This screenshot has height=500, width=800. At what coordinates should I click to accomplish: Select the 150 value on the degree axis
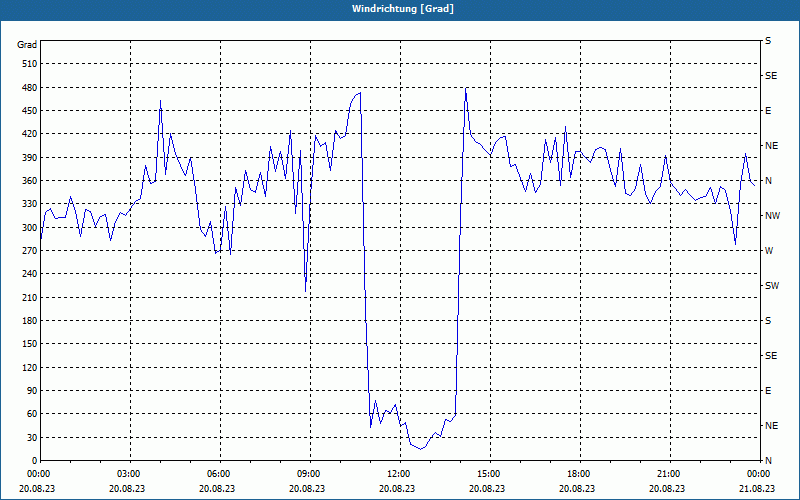coord(30,343)
